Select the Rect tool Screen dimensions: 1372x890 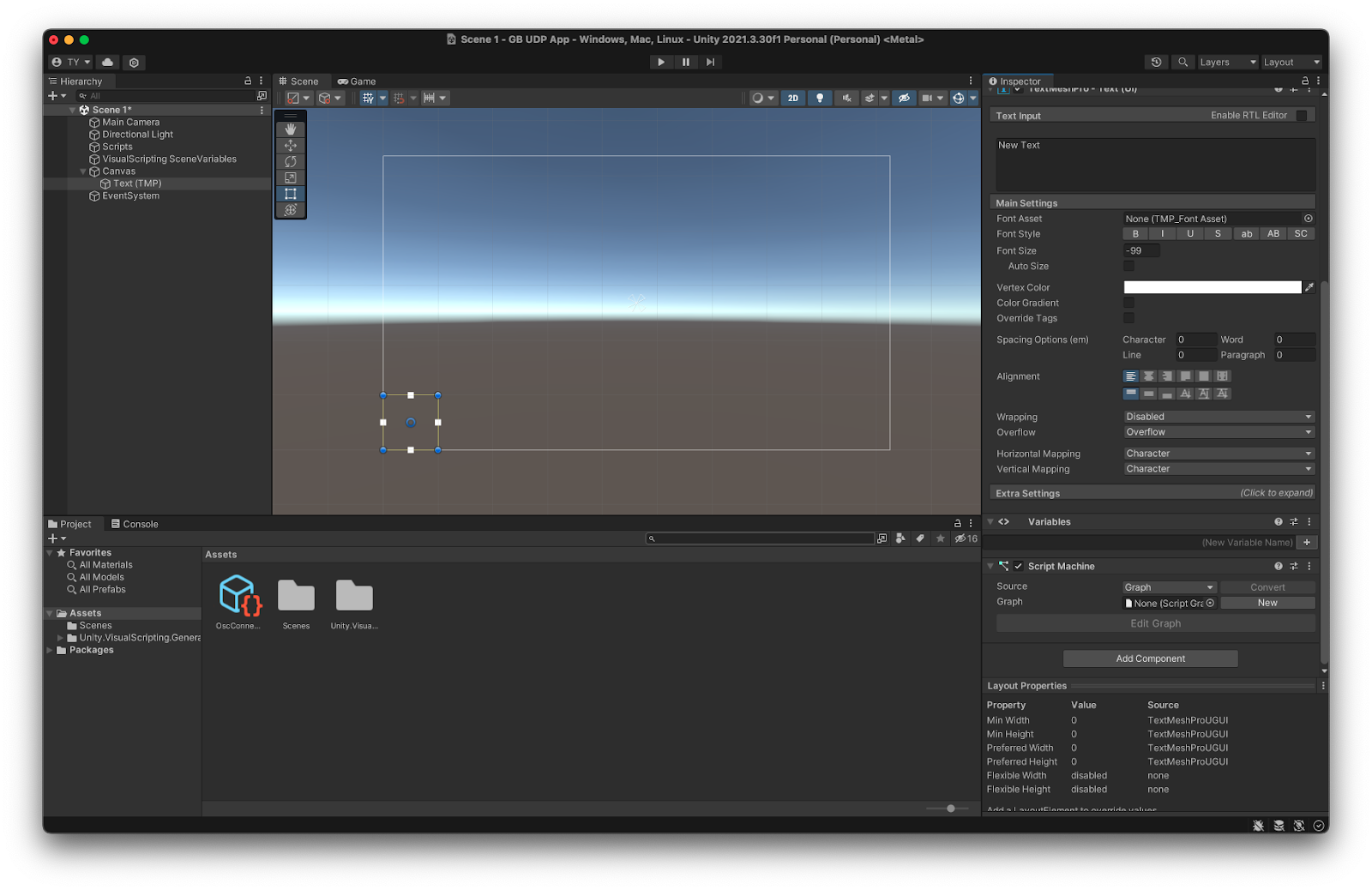pyautogui.click(x=291, y=195)
